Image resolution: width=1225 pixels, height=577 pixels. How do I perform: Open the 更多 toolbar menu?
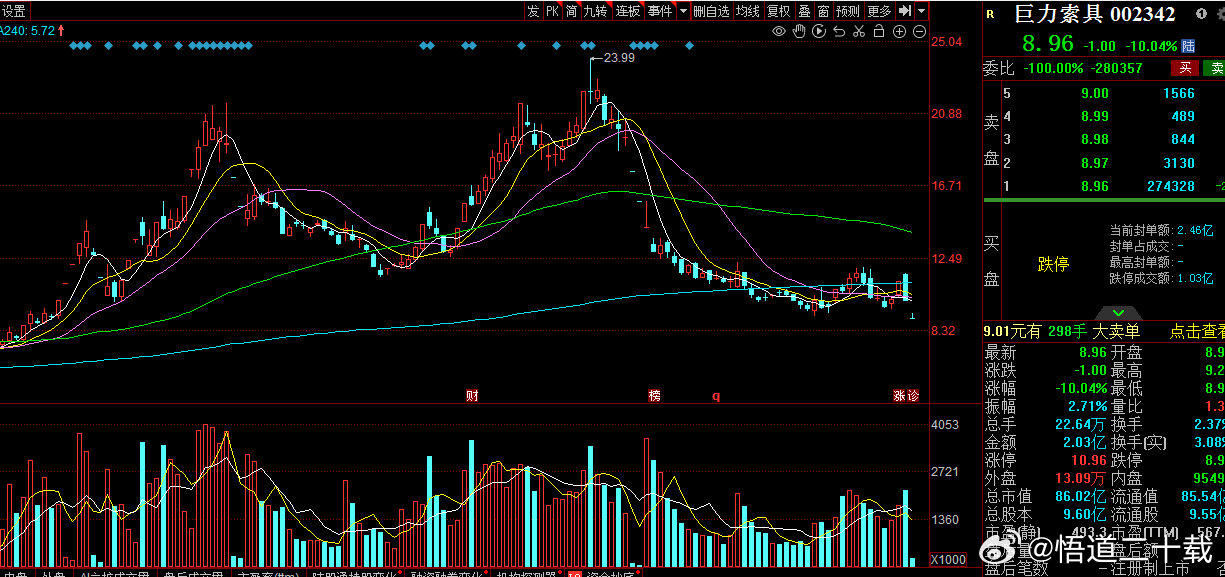point(879,11)
